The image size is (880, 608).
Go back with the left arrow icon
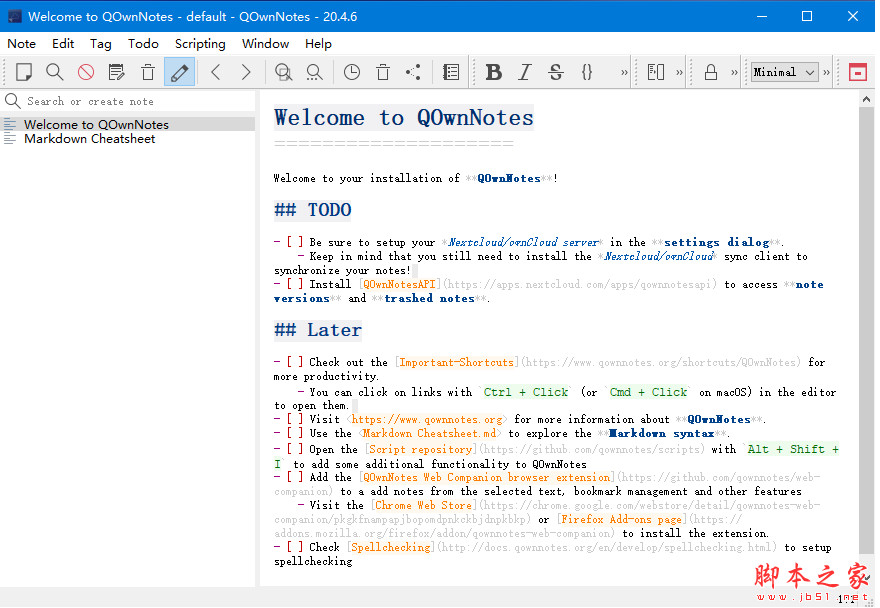point(215,72)
